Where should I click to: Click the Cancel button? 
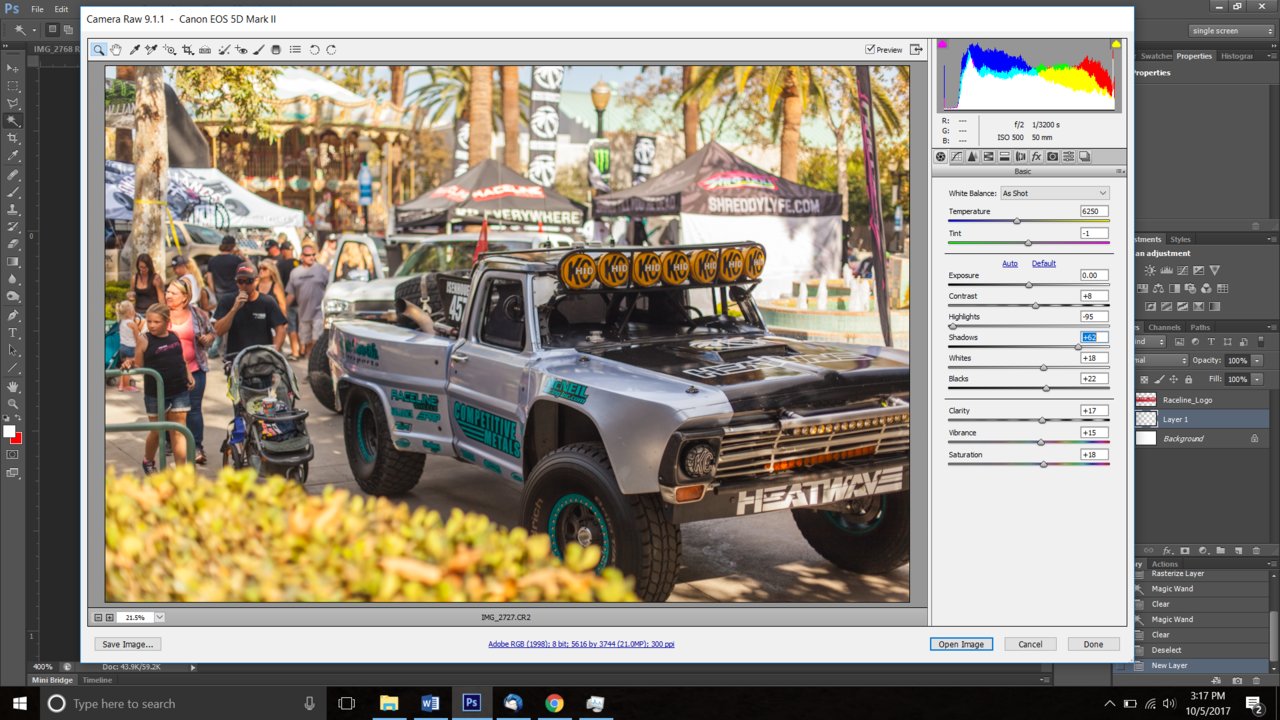click(1030, 644)
